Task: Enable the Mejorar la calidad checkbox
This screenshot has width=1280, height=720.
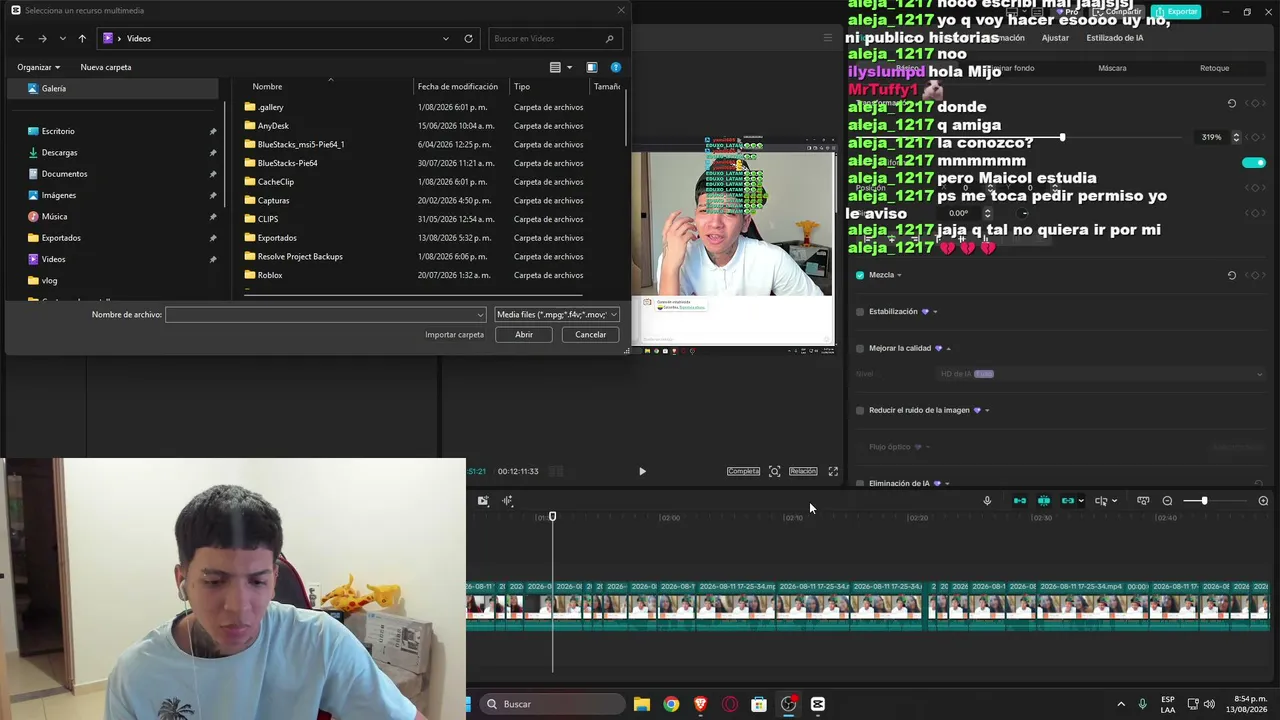Action: [x=860, y=348]
